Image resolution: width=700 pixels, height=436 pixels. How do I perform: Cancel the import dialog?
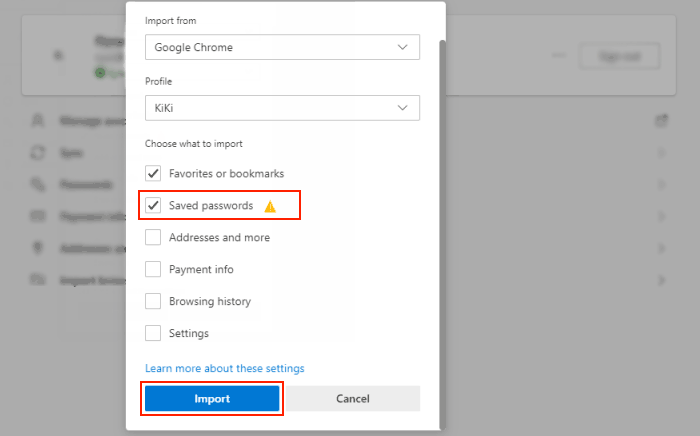pos(353,399)
